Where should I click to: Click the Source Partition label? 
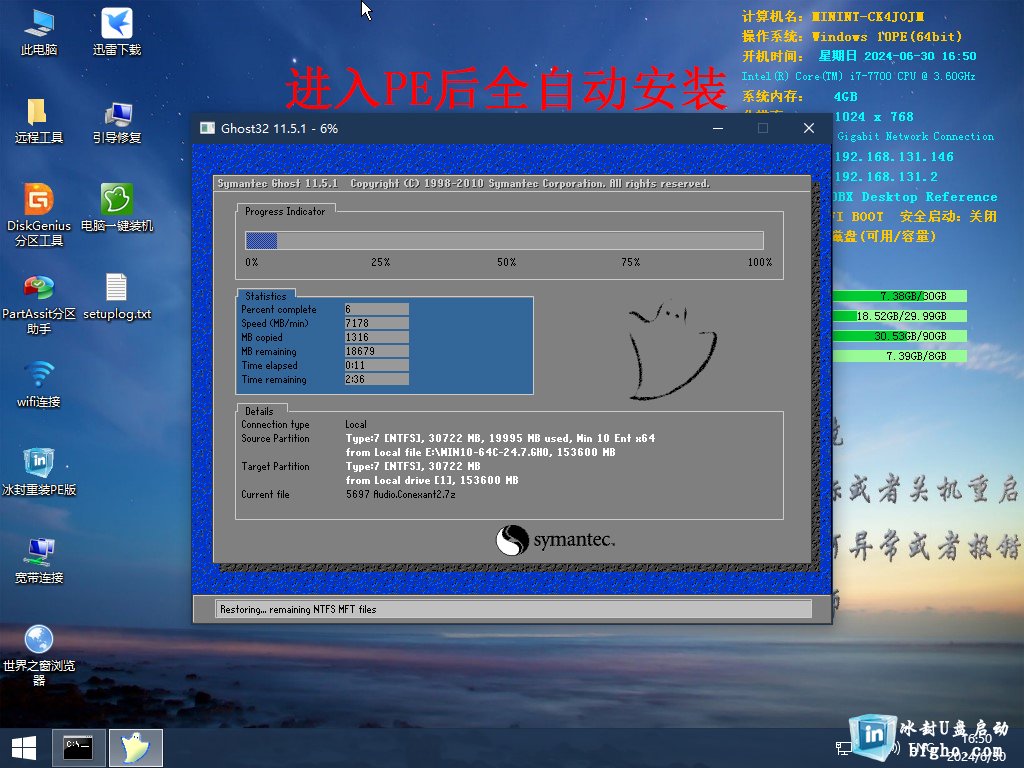(x=275, y=438)
